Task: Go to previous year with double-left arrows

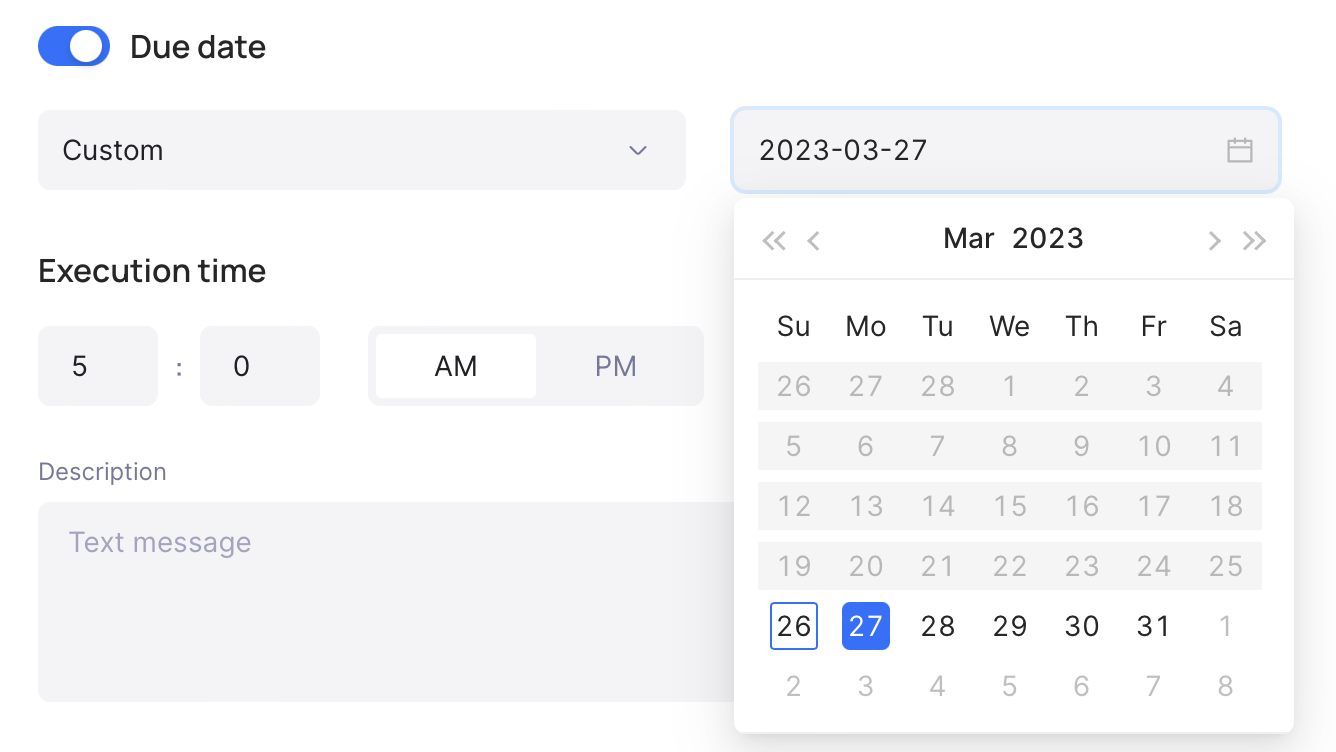Action: click(x=774, y=240)
